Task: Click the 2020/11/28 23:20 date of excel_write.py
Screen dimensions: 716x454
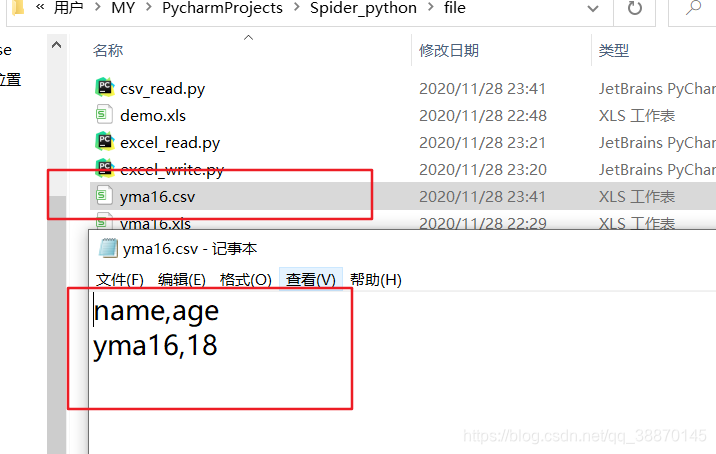Action: 483,169
